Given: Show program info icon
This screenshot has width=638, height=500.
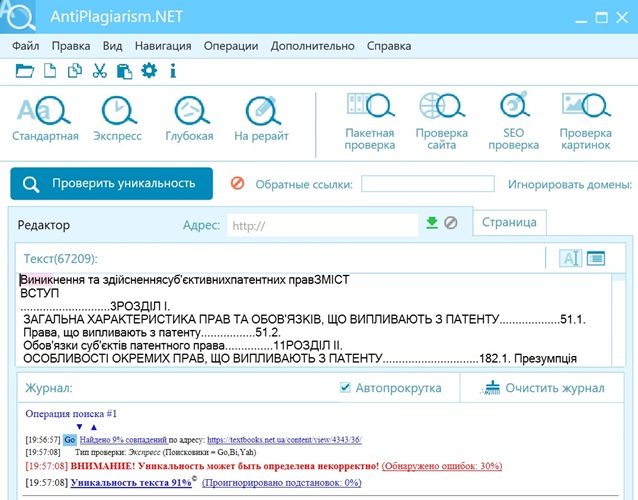Looking at the screenshot, I should [x=173, y=71].
